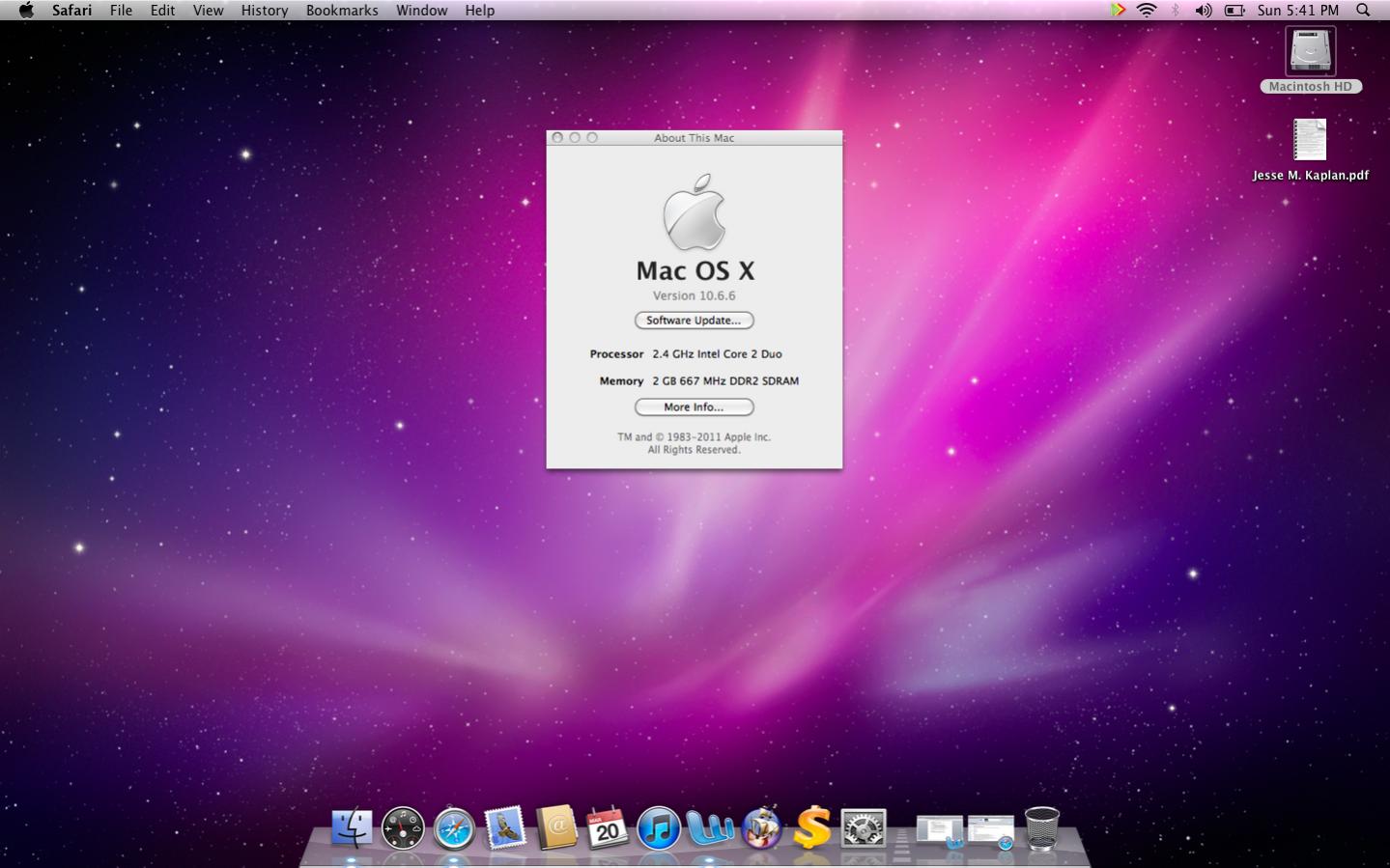This screenshot has height=868, width=1390.
Task: Open the gold dollar sign Dock app
Action: pyautogui.click(x=812, y=827)
